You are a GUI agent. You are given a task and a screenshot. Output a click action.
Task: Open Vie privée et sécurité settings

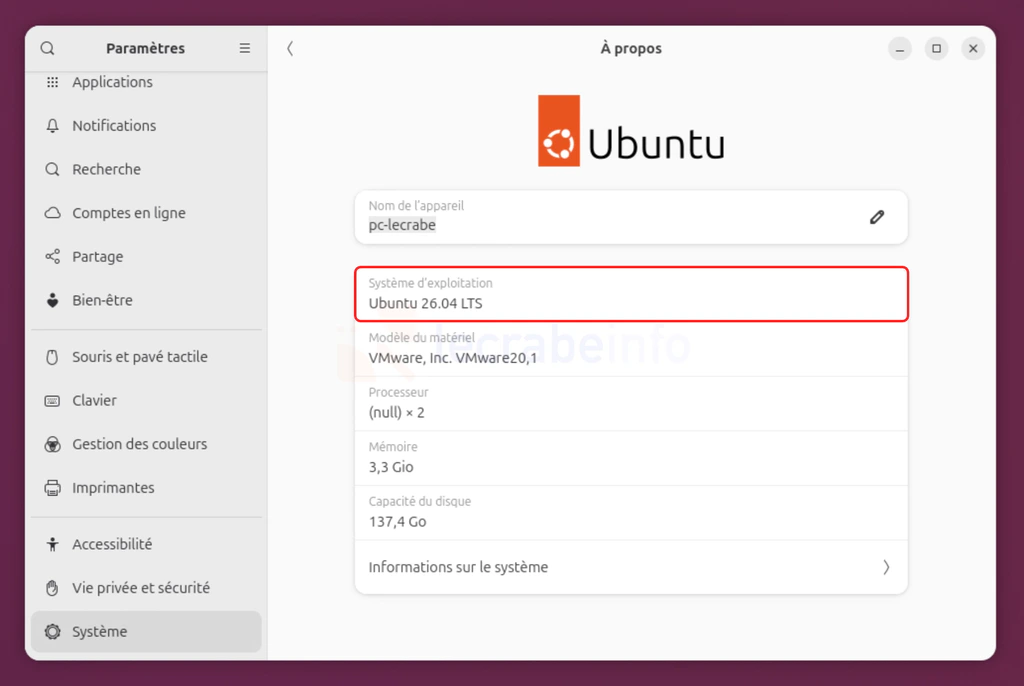click(146, 588)
